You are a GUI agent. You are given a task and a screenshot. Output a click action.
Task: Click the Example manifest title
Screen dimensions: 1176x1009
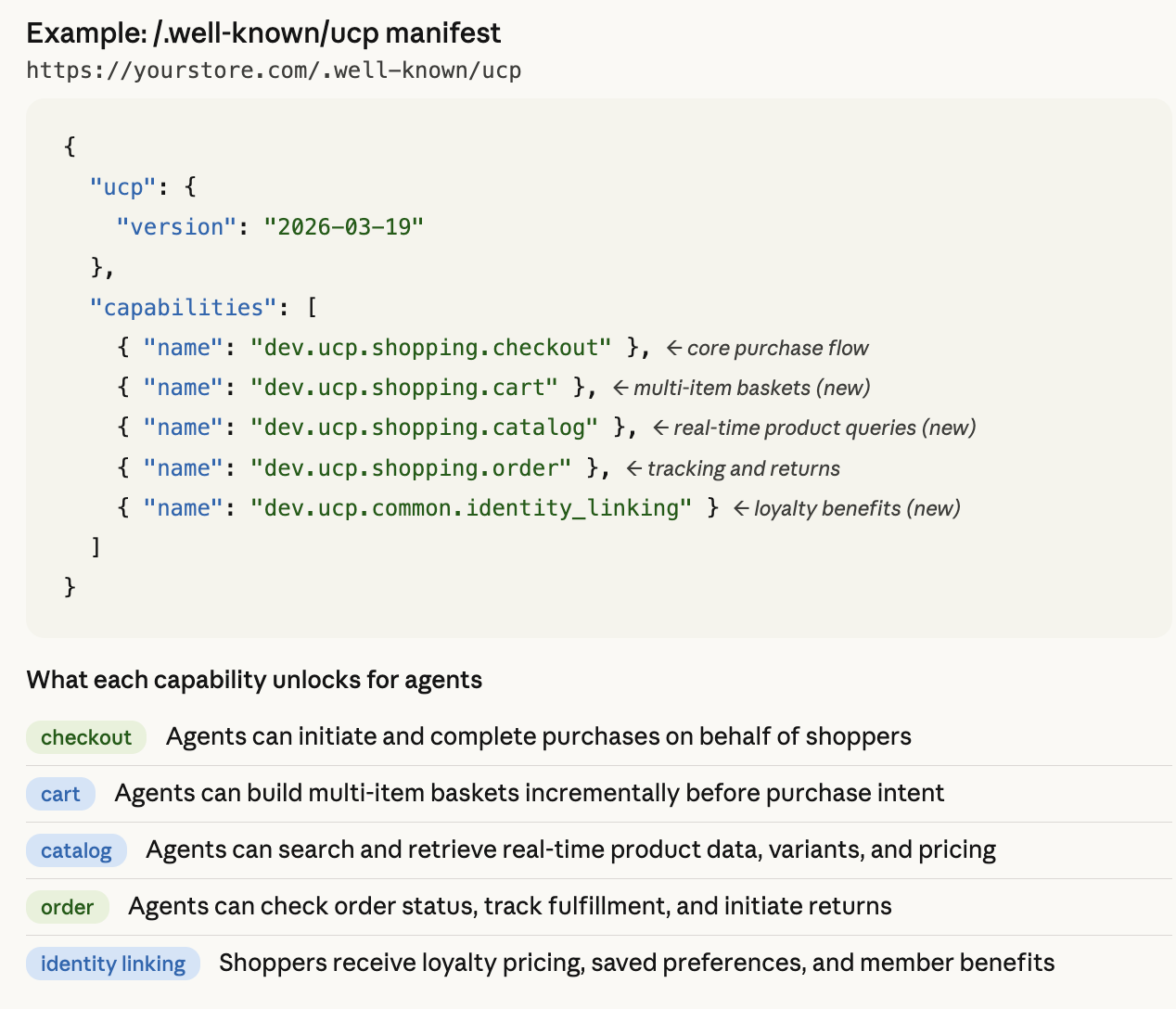pos(263,32)
